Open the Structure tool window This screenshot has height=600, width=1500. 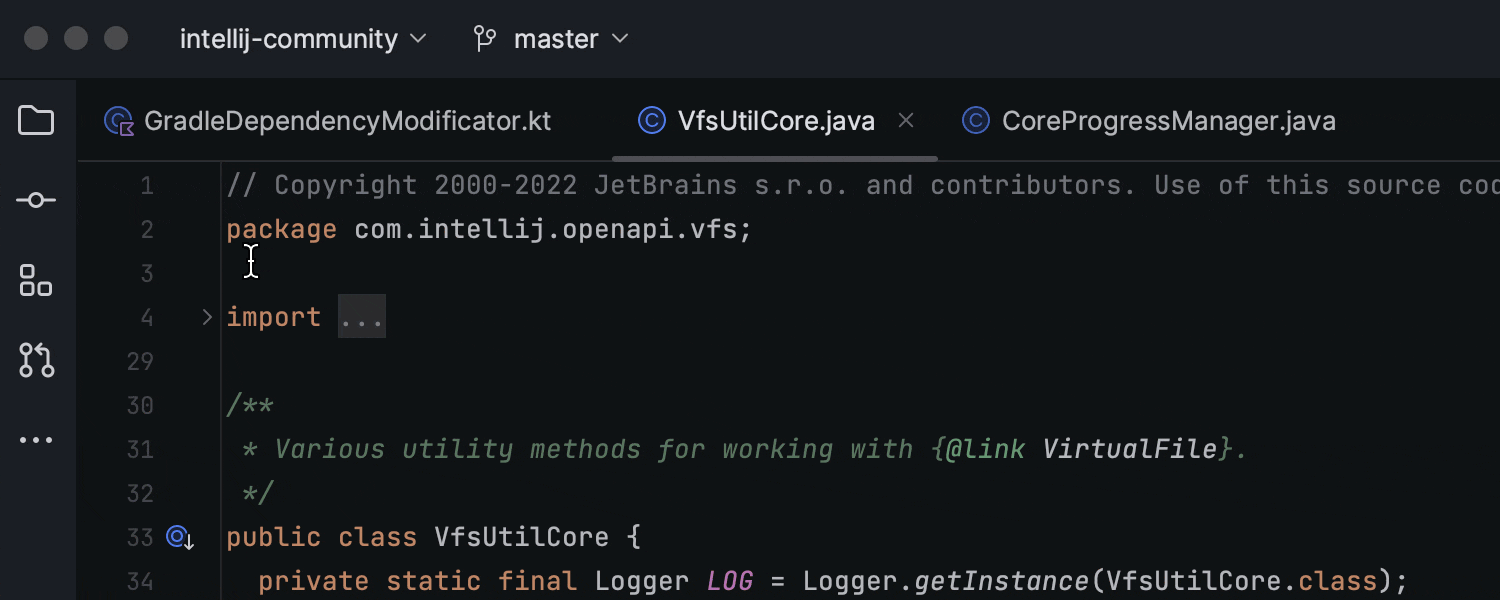tap(36, 280)
